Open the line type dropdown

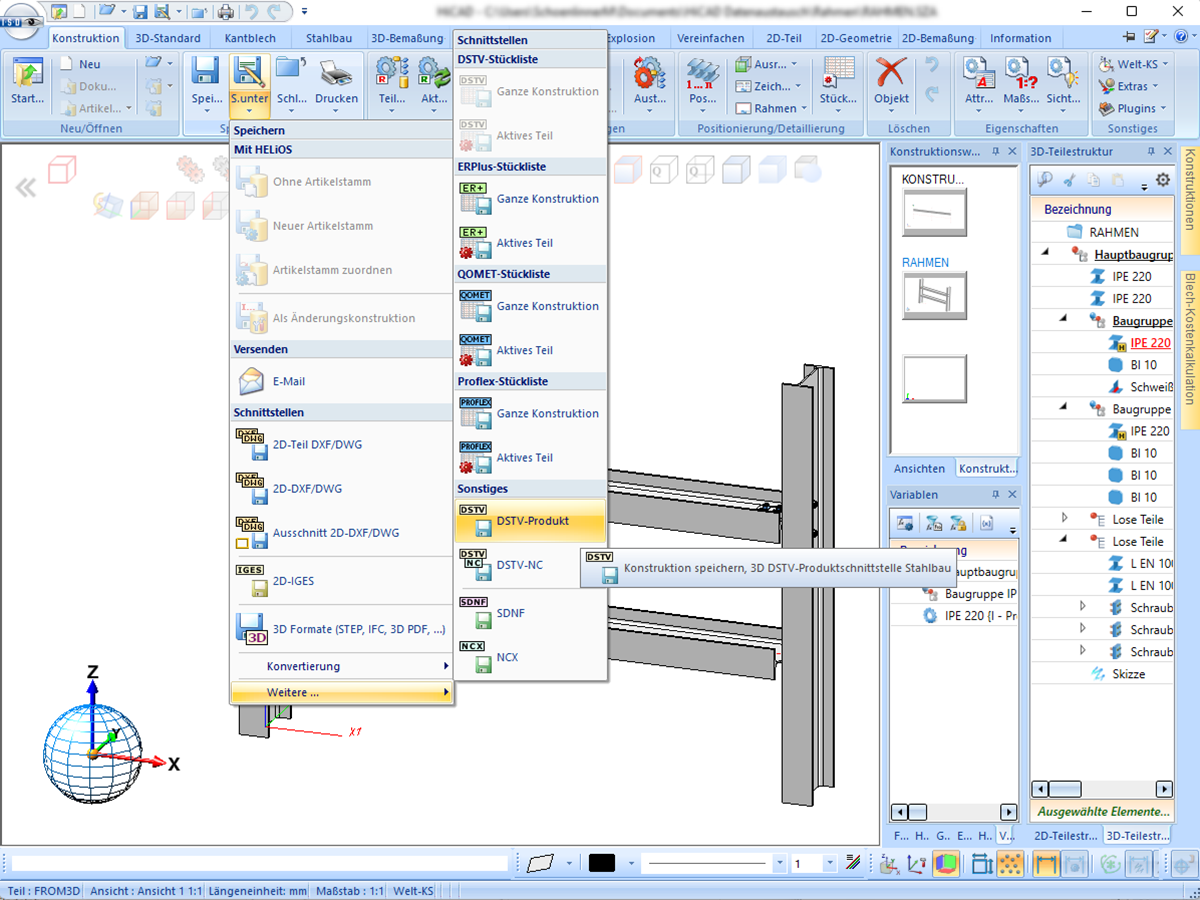click(x=780, y=863)
